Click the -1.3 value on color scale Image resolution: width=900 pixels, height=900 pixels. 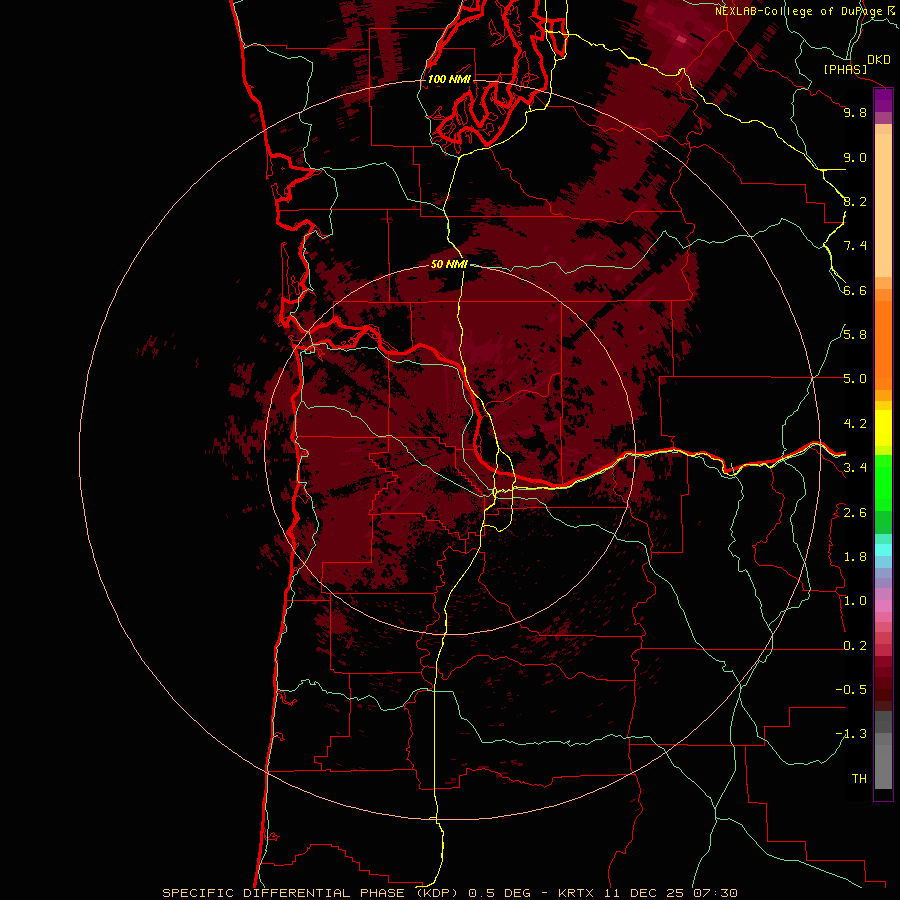click(851, 734)
